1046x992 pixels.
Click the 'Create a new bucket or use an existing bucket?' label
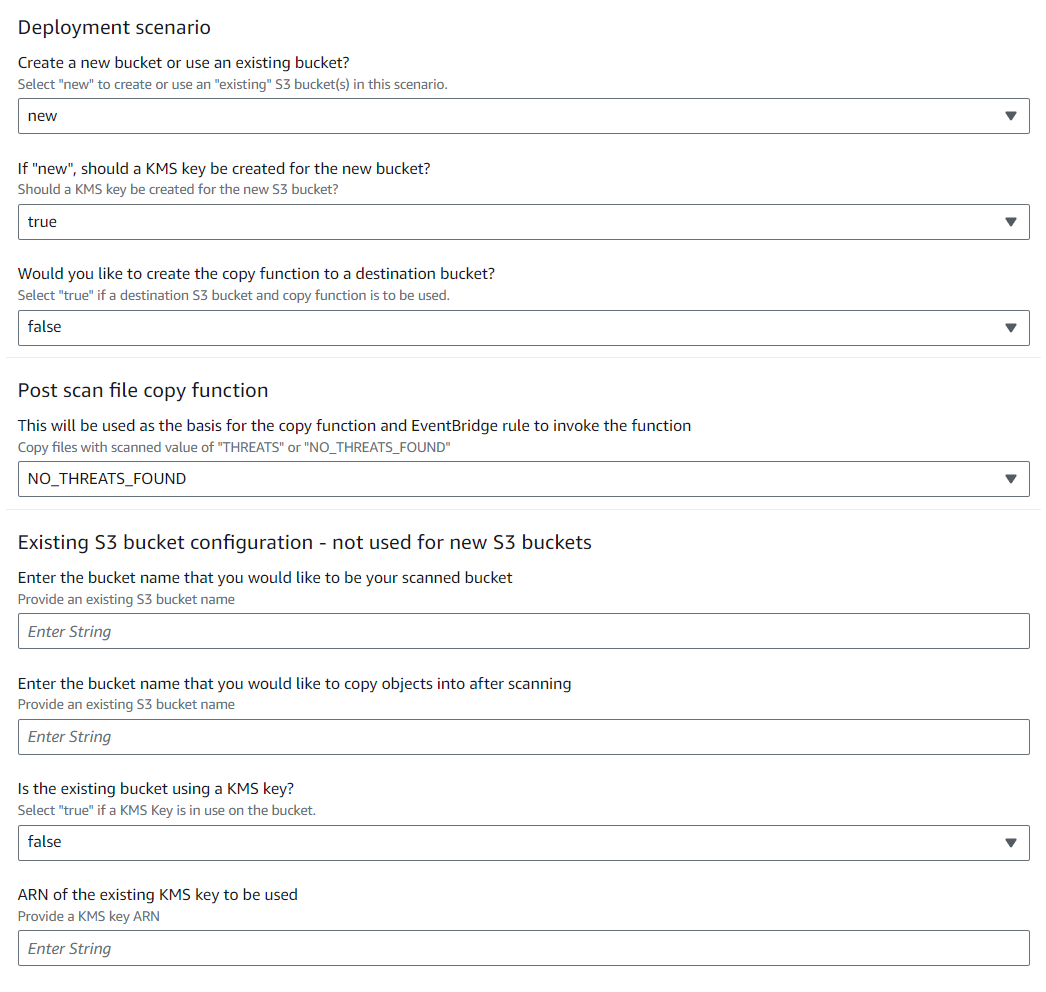pyautogui.click(x=183, y=63)
